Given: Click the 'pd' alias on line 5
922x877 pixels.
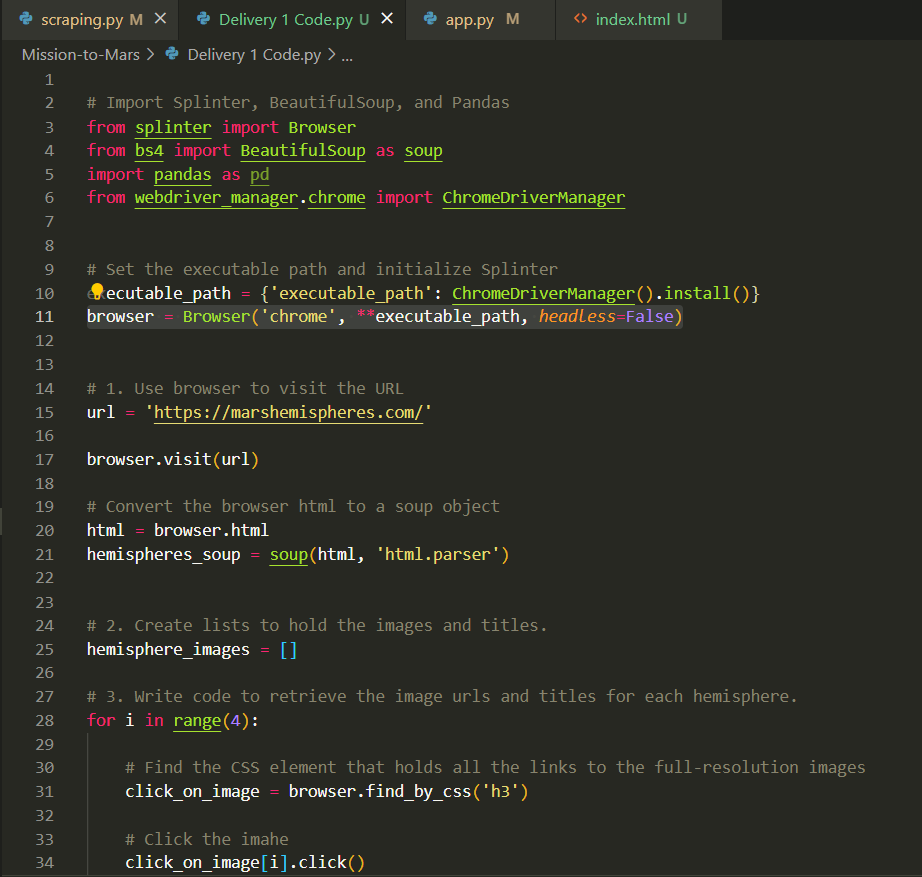Looking at the screenshot, I should (259, 175).
